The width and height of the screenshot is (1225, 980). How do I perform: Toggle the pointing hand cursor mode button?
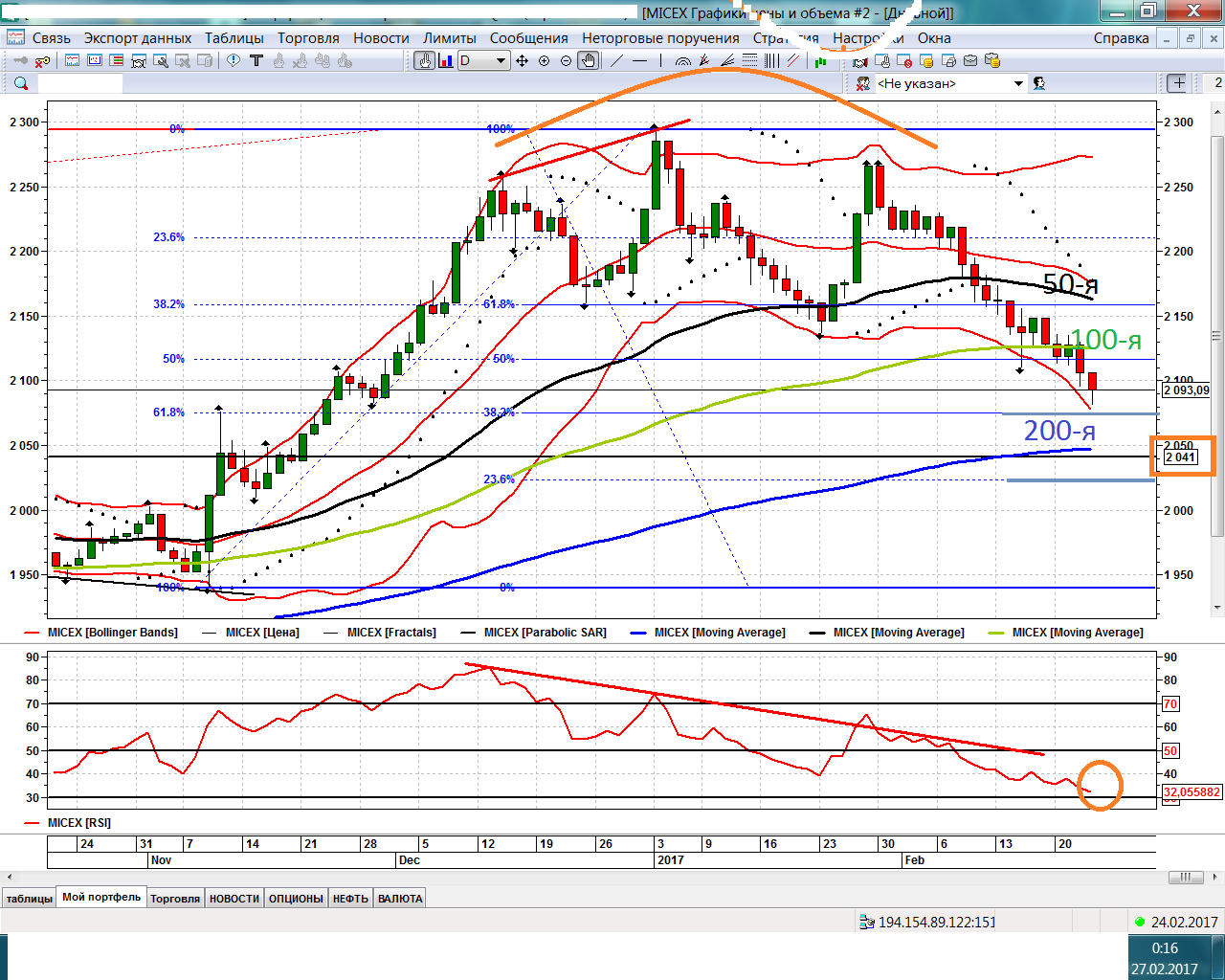click(424, 60)
